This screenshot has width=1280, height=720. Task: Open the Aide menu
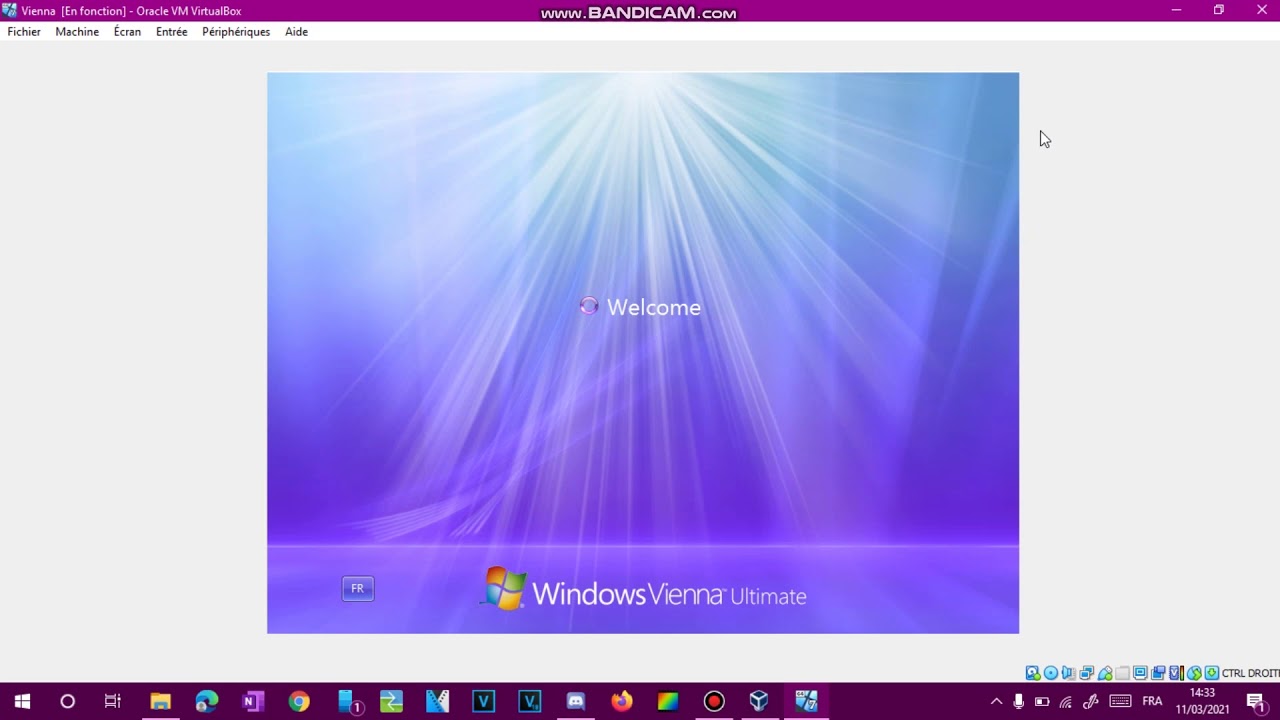(x=296, y=32)
